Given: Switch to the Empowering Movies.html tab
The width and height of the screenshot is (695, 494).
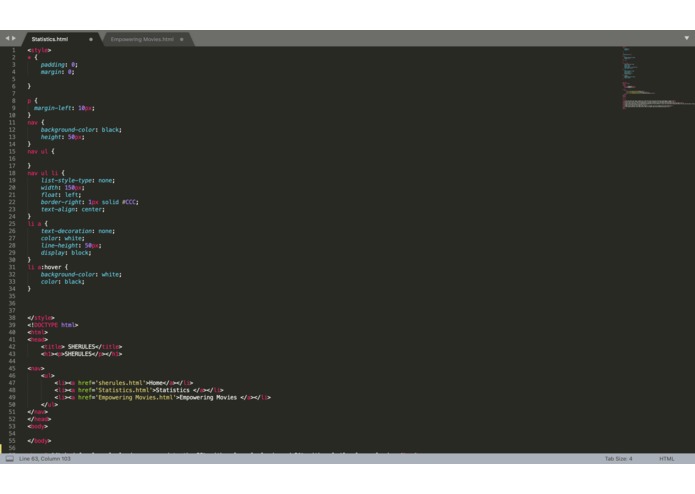Looking at the screenshot, I should point(142,39).
